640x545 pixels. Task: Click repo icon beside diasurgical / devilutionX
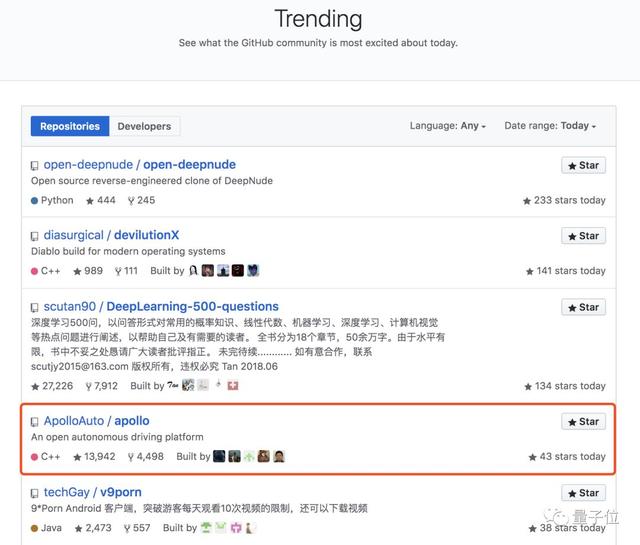tap(35, 236)
